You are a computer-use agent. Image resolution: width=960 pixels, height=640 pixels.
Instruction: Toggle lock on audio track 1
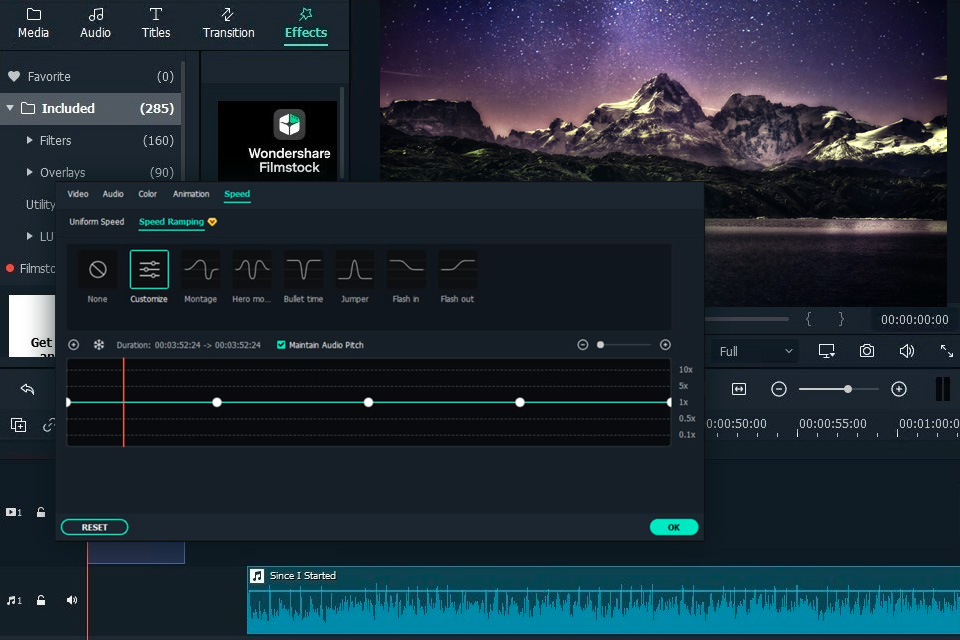point(40,600)
